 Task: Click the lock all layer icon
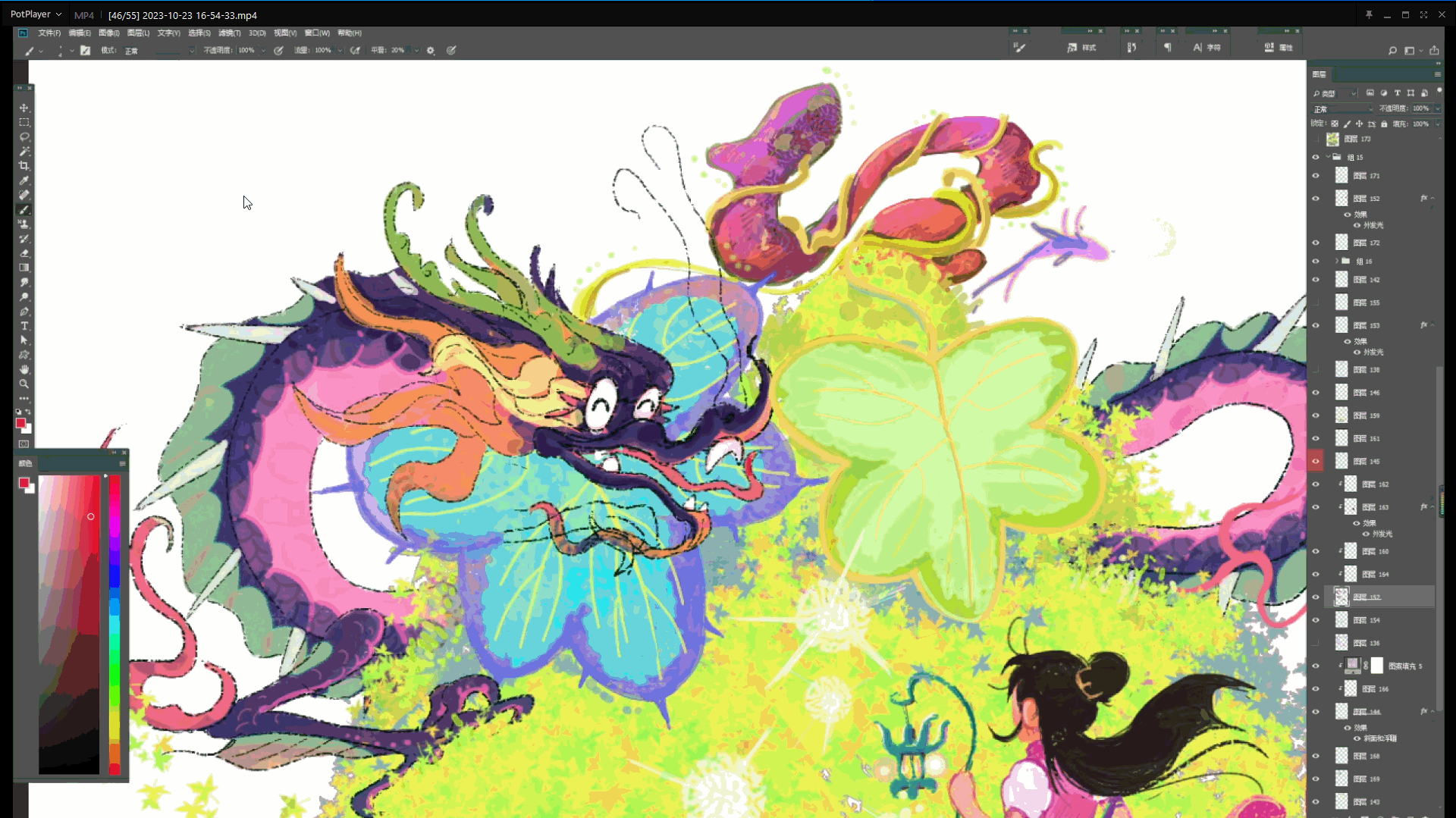tap(1384, 124)
